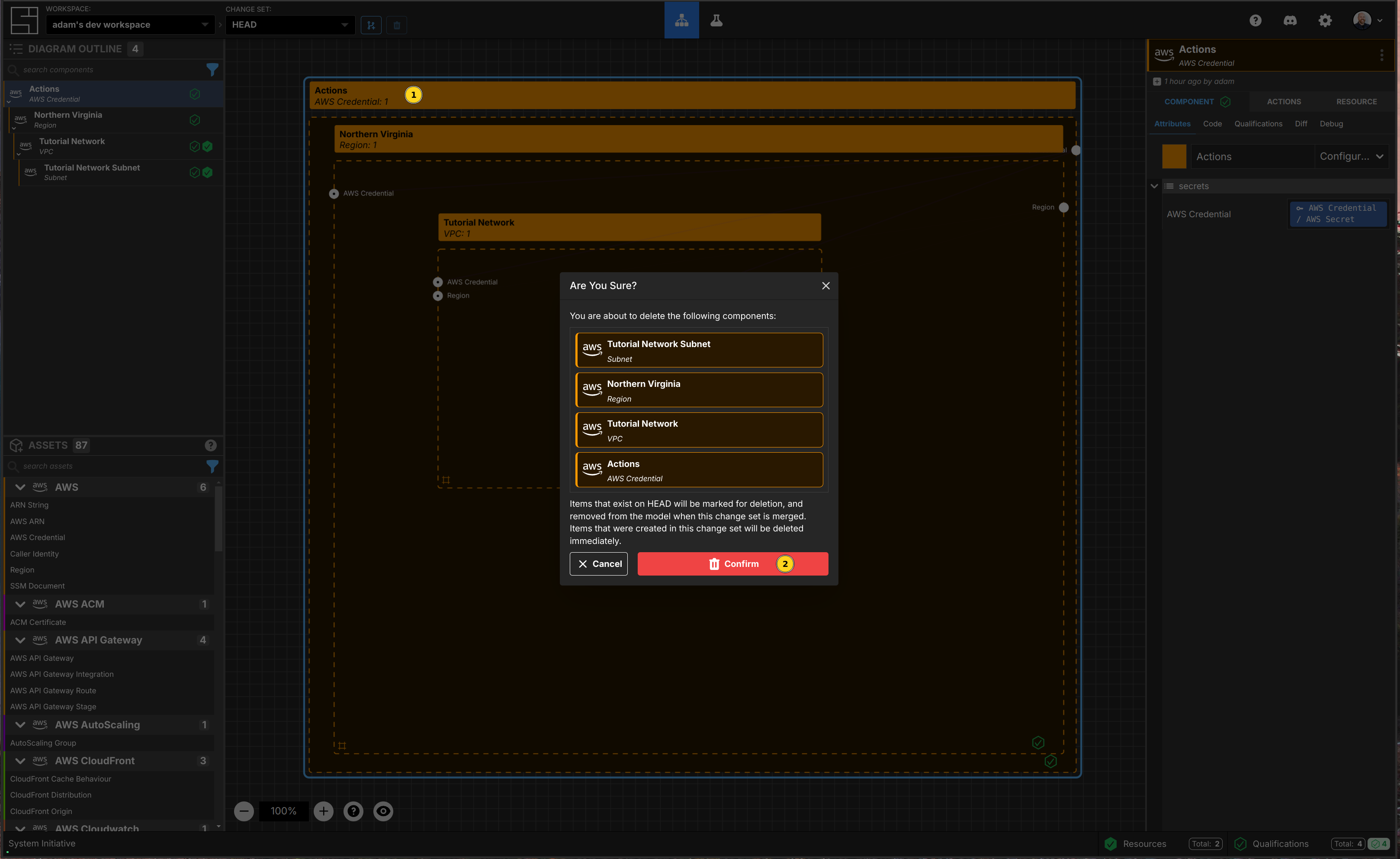The image size is (1400, 859).
Task: Click the abandon change set trash icon
Action: pyautogui.click(x=397, y=25)
